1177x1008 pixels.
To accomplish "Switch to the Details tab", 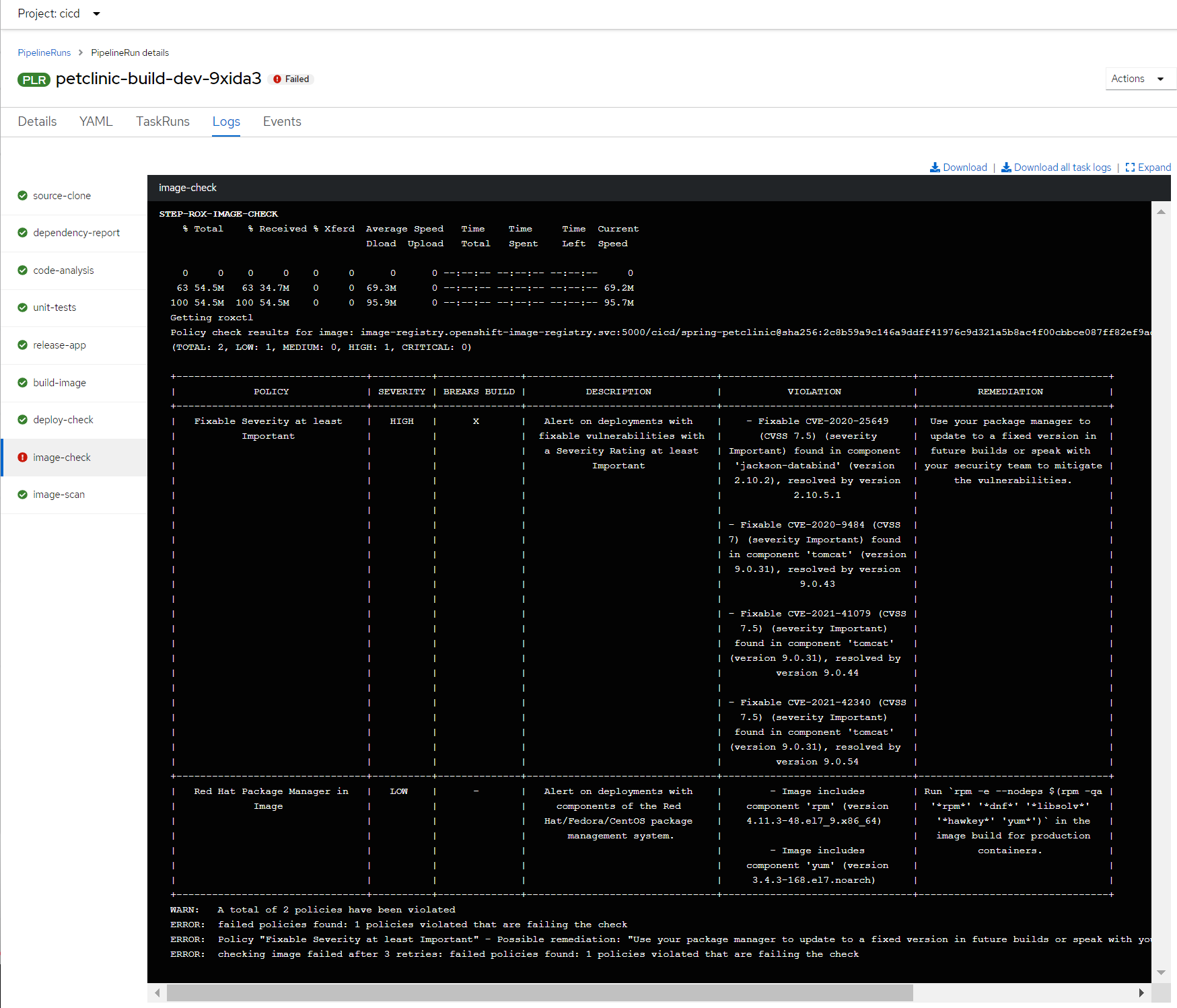I will (37, 122).
